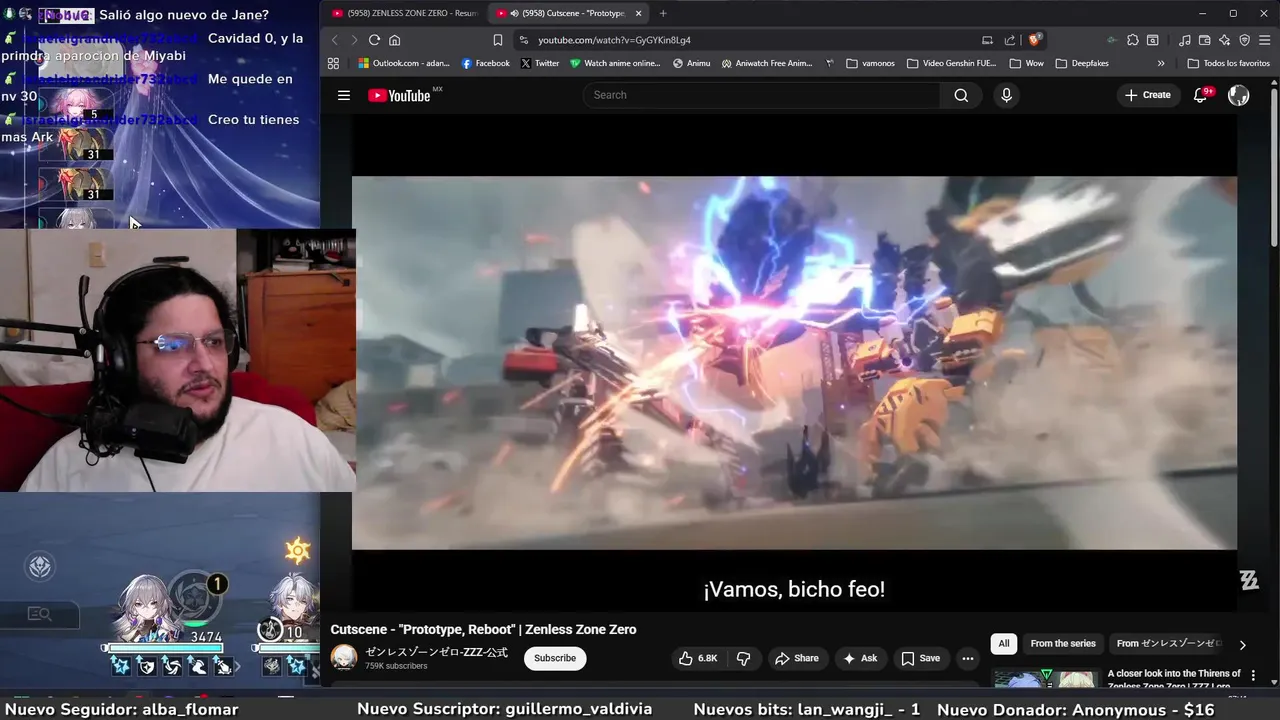Open the Video Genshin FUE bookmarks folder

tap(952, 63)
